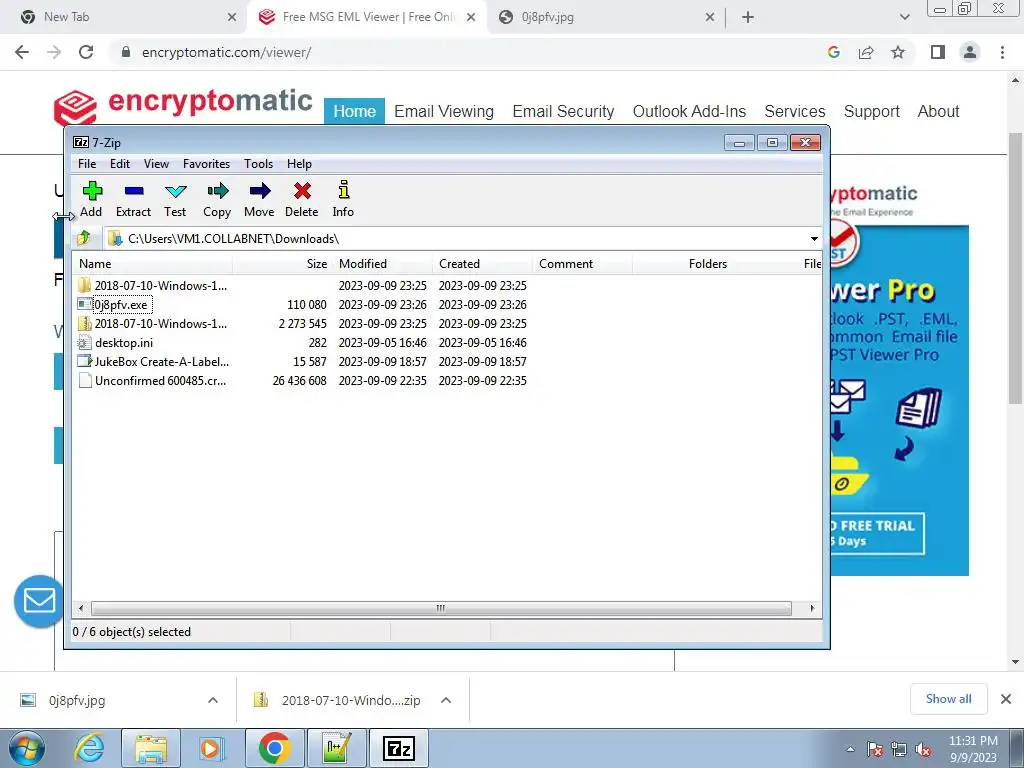Open the Tools menu in 7-Zip
This screenshot has width=1024, height=768.
click(259, 164)
